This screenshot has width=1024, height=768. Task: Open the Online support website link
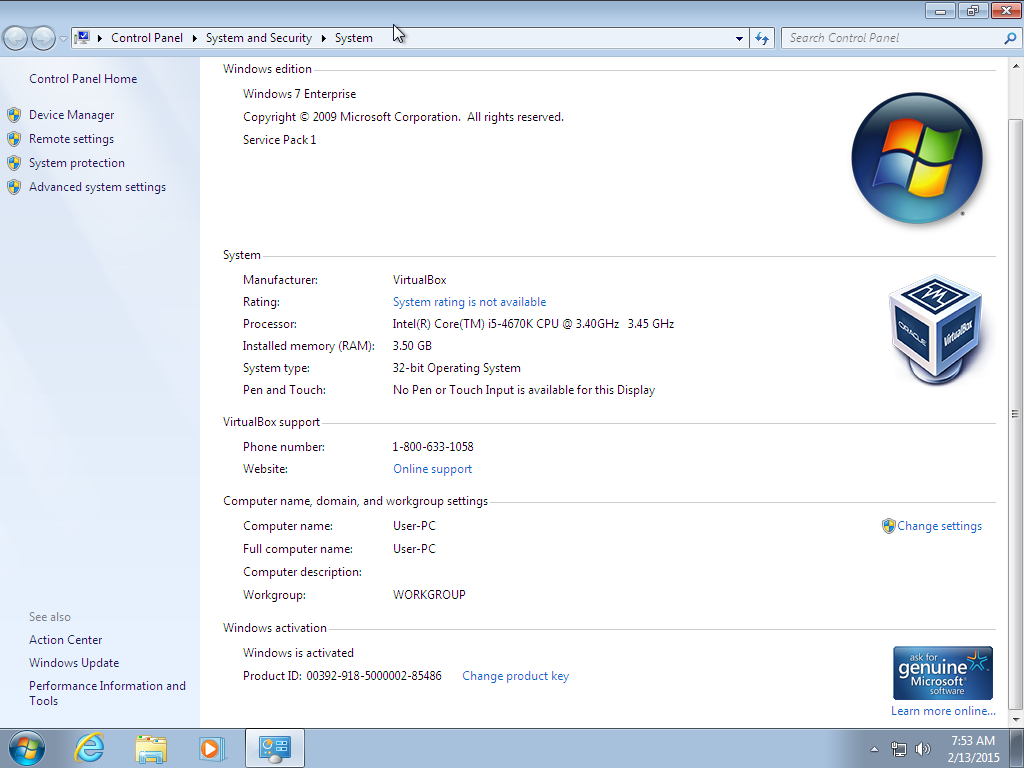click(x=432, y=469)
